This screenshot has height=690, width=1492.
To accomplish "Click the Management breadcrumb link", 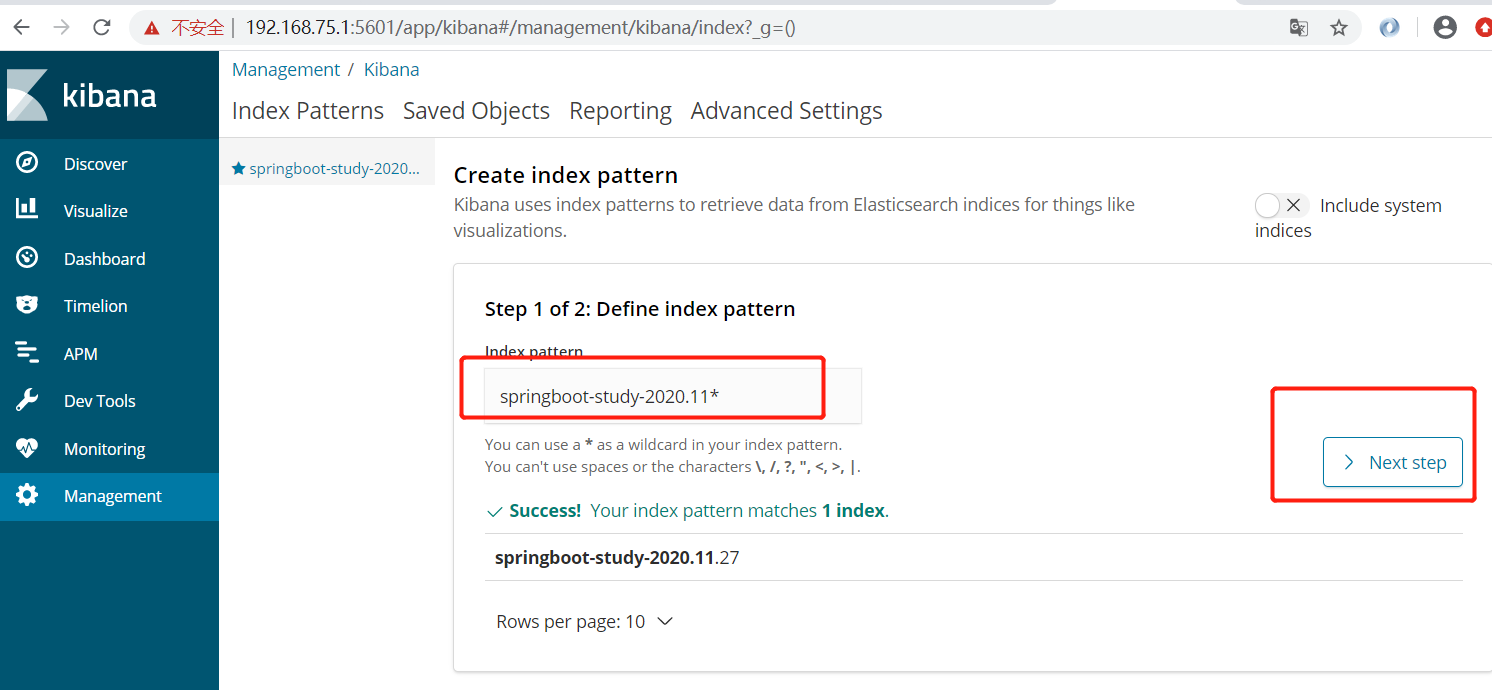I will click(286, 69).
